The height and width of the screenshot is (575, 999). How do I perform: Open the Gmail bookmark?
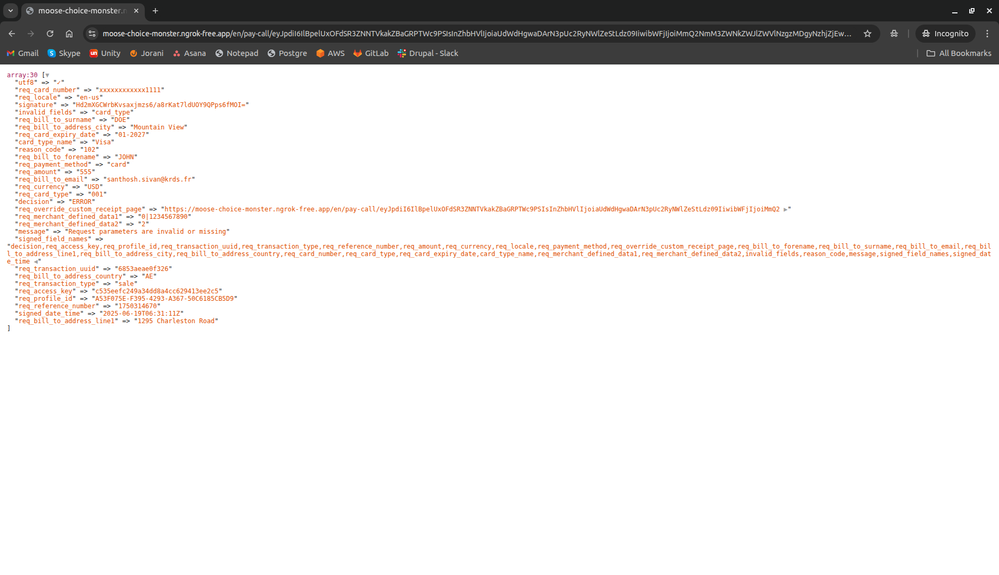coord(23,53)
